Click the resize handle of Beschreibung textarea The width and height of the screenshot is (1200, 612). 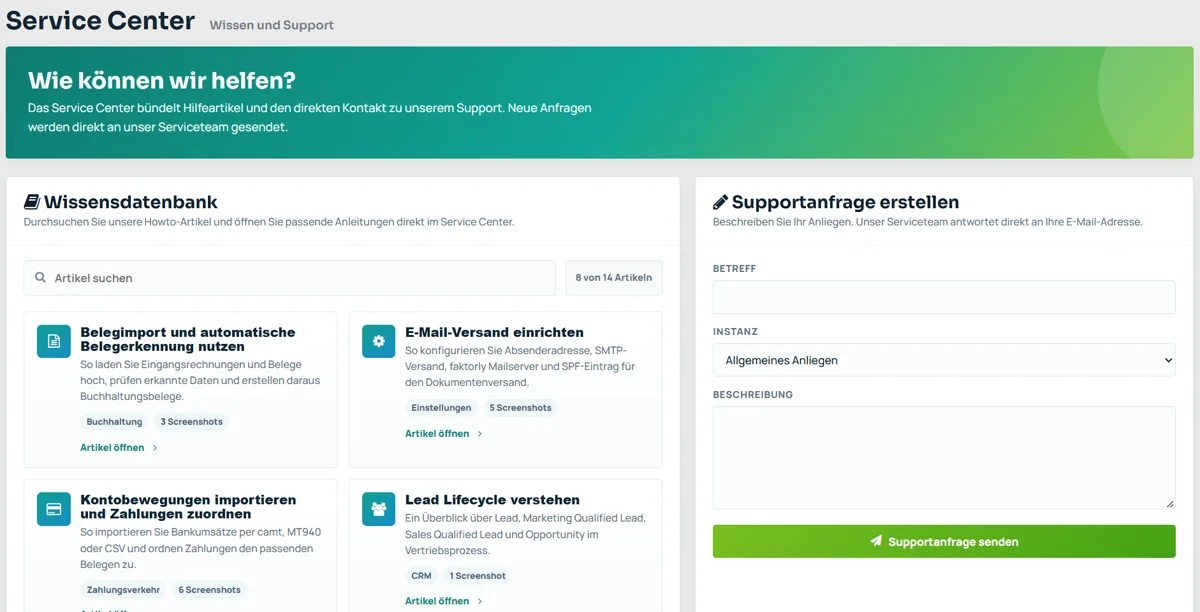(1170, 504)
